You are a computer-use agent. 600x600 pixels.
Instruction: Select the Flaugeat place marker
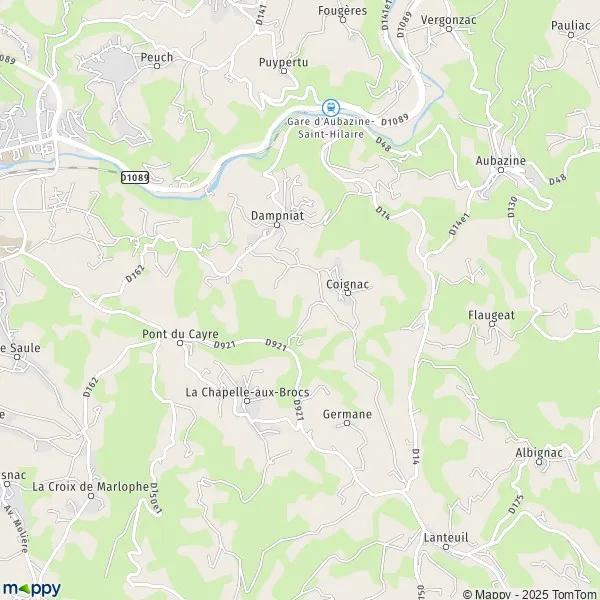point(492,324)
